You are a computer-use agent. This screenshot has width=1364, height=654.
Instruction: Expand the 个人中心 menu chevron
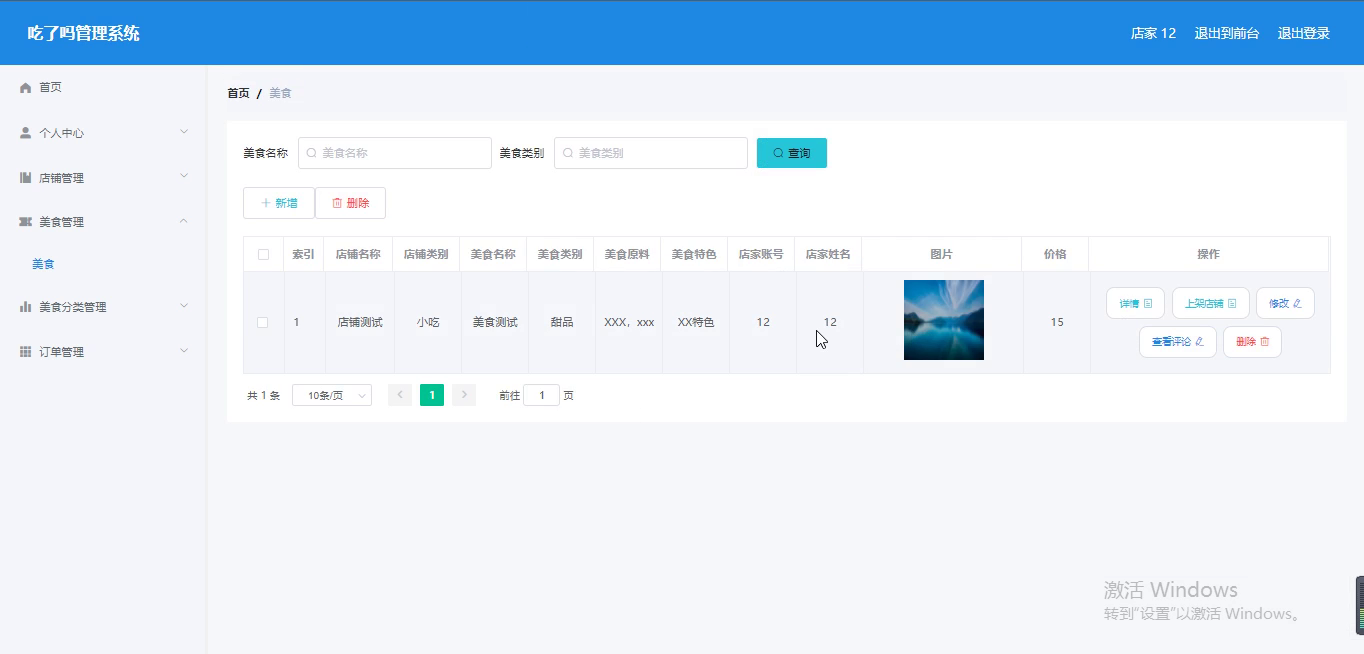[x=184, y=132]
